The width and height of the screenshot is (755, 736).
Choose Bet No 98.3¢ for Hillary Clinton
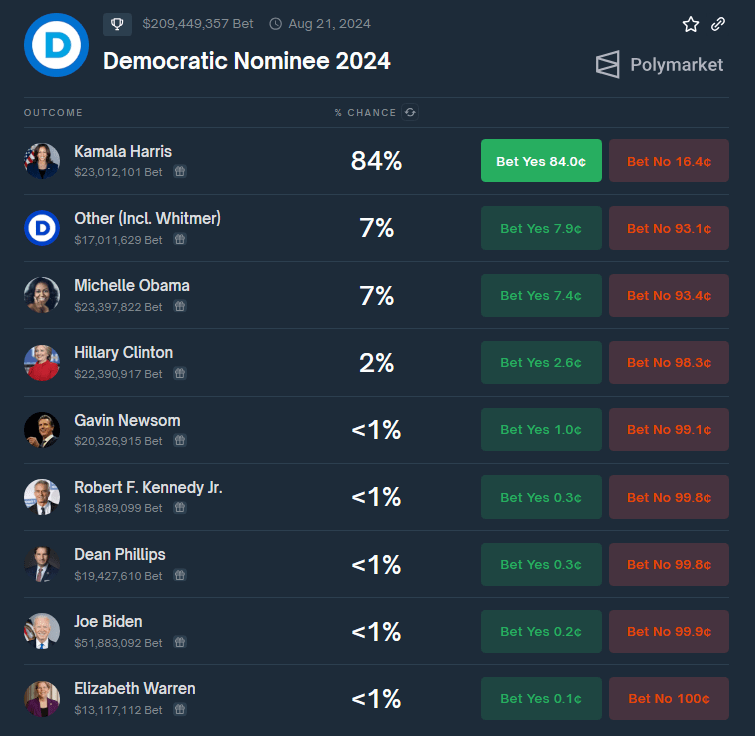(x=669, y=362)
